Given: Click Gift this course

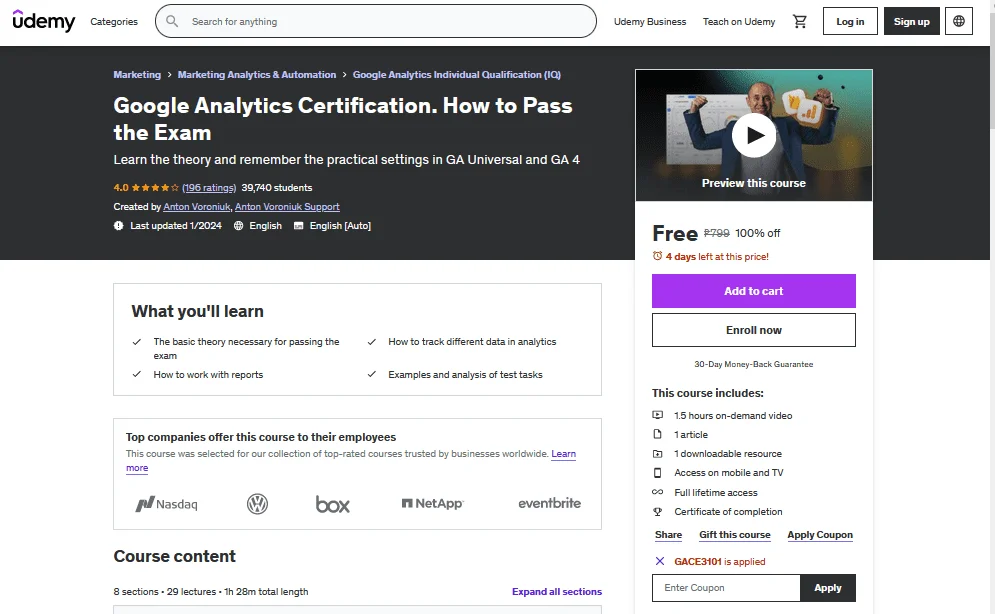Looking at the screenshot, I should click(x=735, y=535).
